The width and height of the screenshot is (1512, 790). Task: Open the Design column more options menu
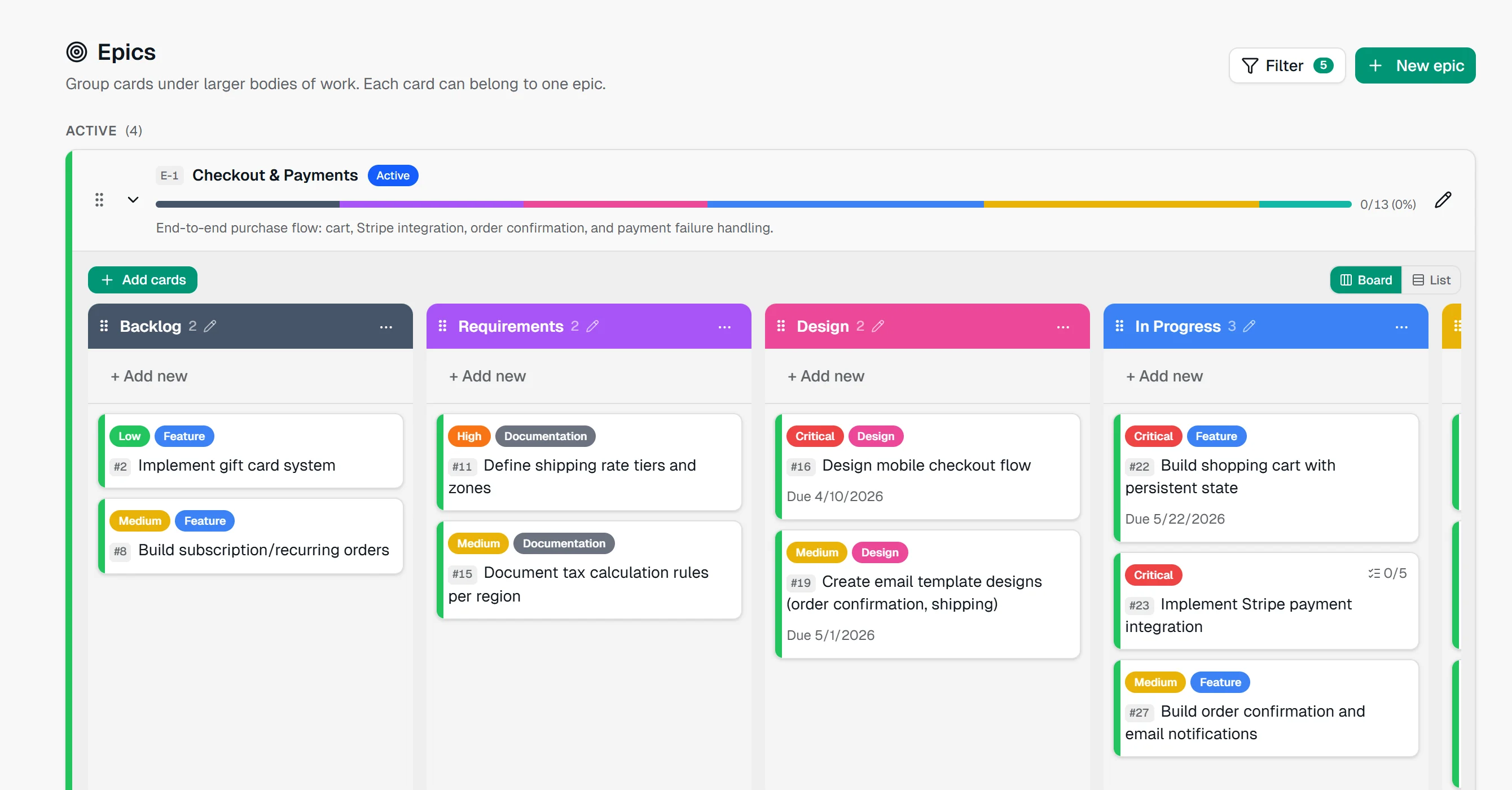pyautogui.click(x=1063, y=327)
